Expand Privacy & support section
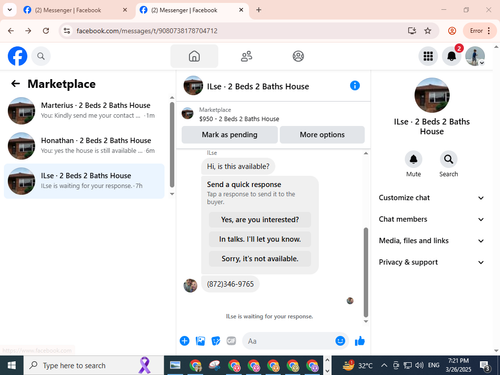Screen dimensions: 500x375 [431, 262]
